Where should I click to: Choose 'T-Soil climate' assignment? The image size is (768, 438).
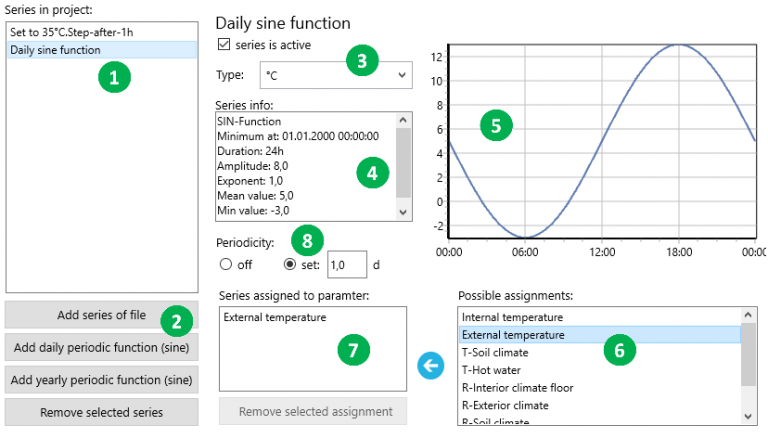pyautogui.click(x=494, y=352)
